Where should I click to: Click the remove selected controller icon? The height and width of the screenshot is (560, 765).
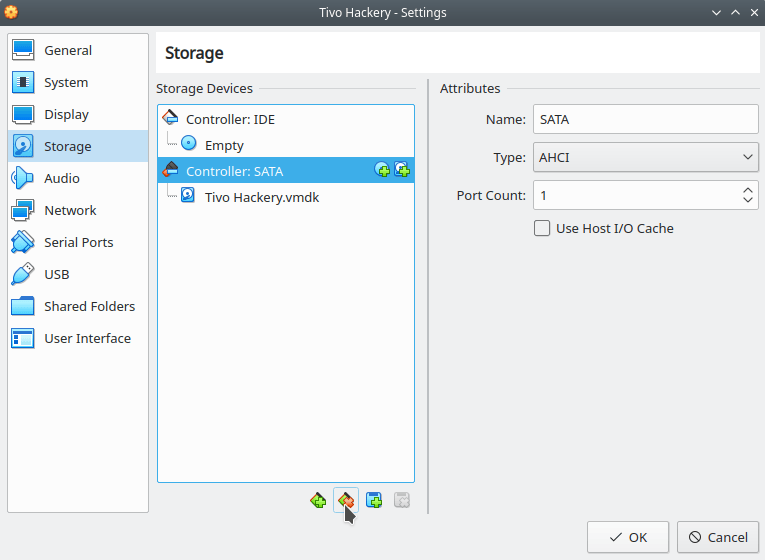[346, 500]
